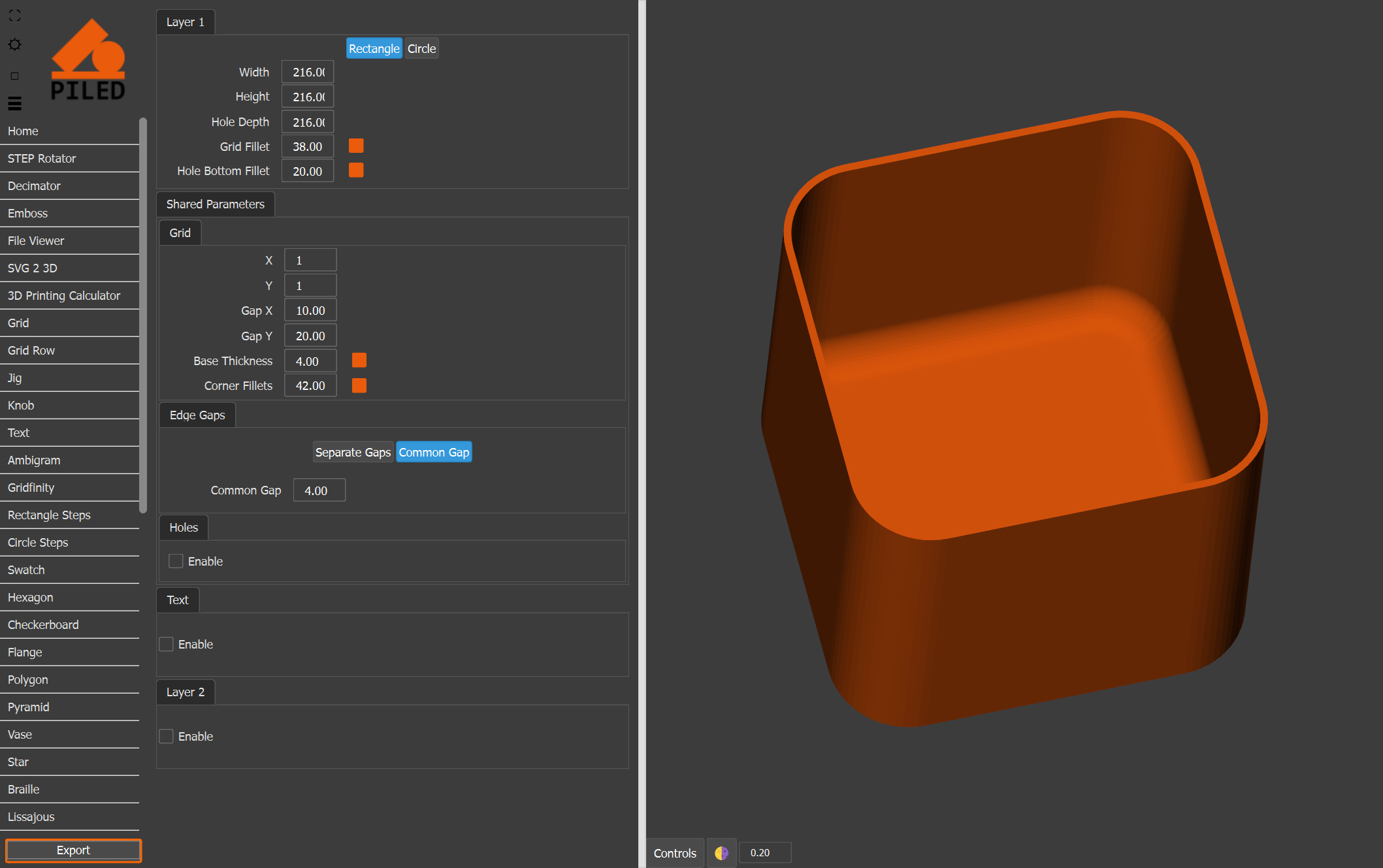The height and width of the screenshot is (868, 1383).
Task: Open the Lissajous tool
Action: tap(69, 817)
